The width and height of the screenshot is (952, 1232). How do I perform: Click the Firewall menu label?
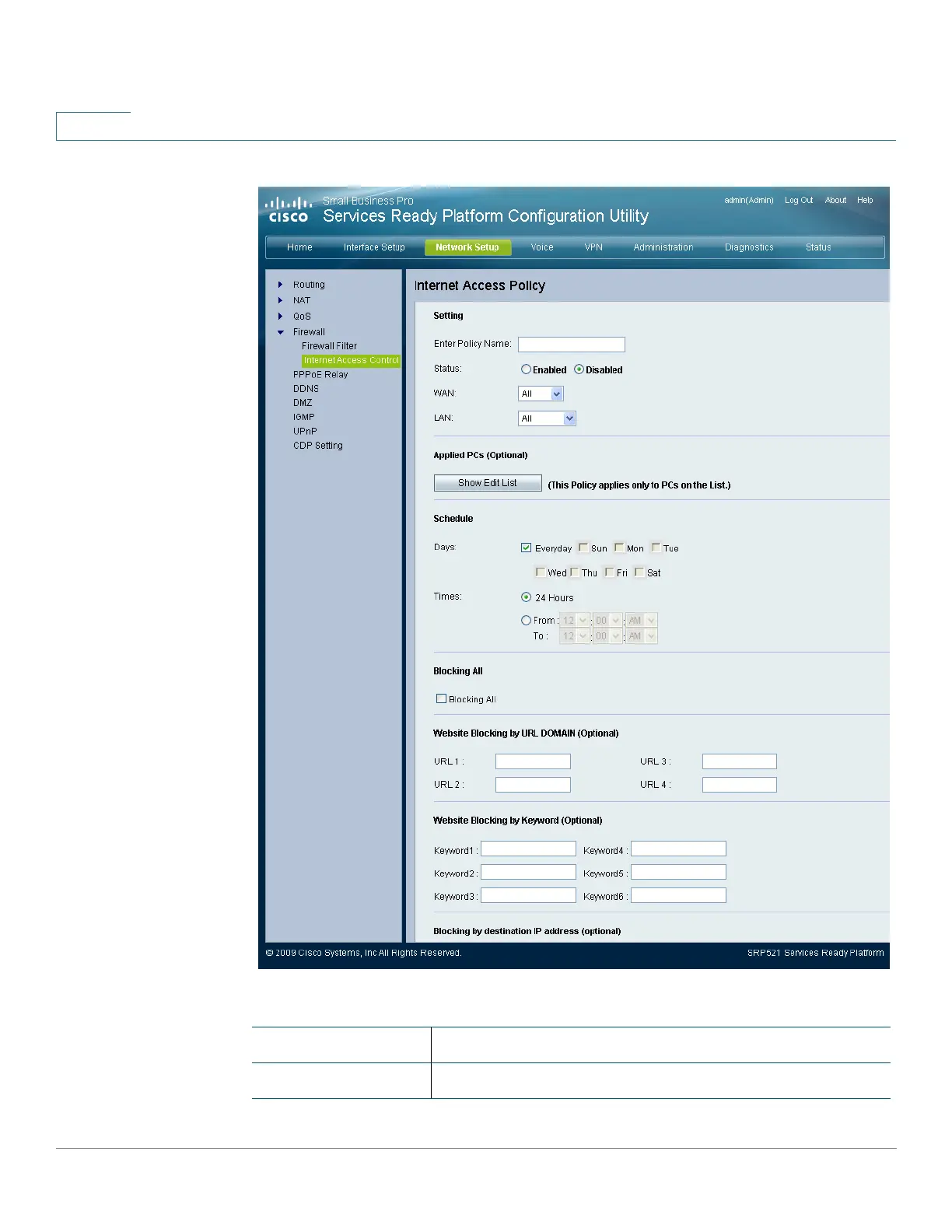[309, 332]
